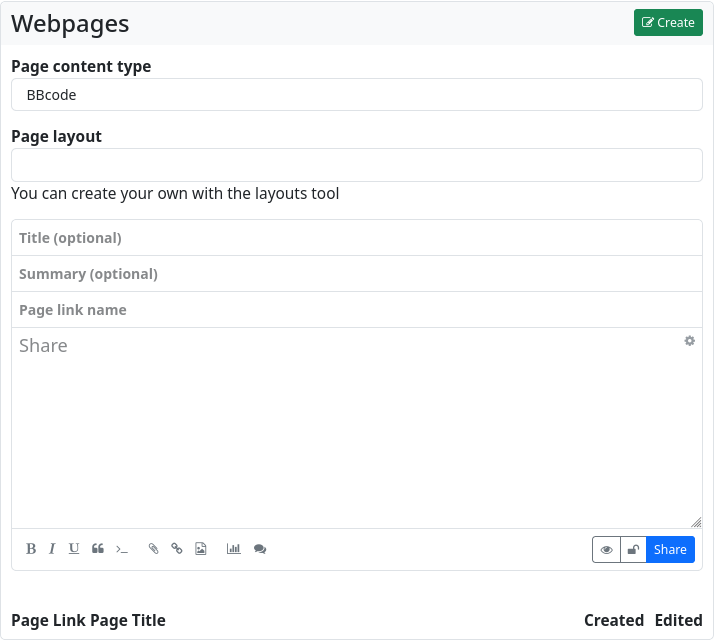Attach a file with the paperclip icon

[x=153, y=549]
